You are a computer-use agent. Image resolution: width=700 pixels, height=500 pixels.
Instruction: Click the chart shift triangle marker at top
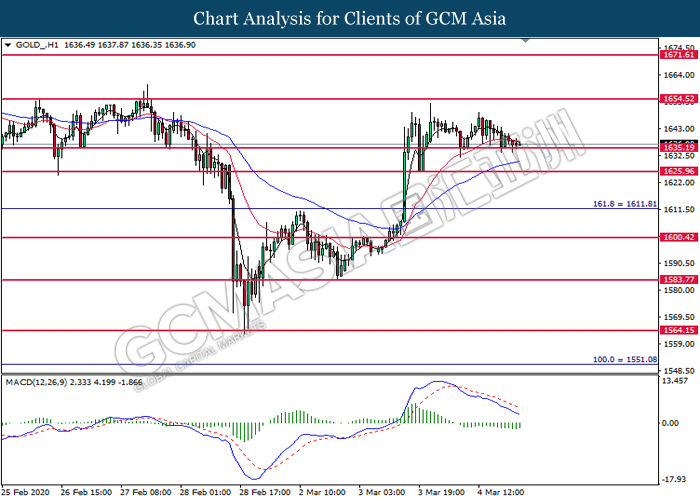[x=525, y=40]
